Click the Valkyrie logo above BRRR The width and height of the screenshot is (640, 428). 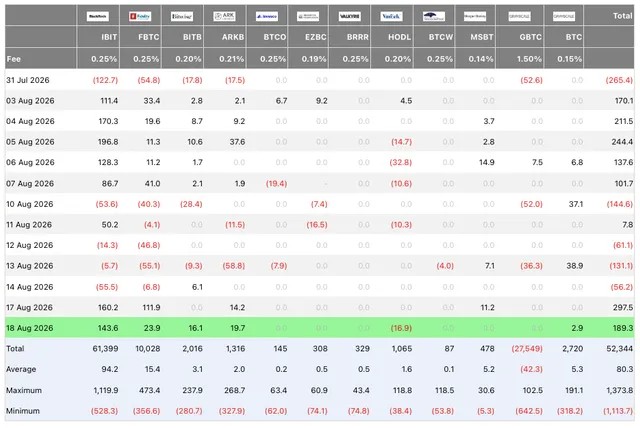click(x=350, y=16)
